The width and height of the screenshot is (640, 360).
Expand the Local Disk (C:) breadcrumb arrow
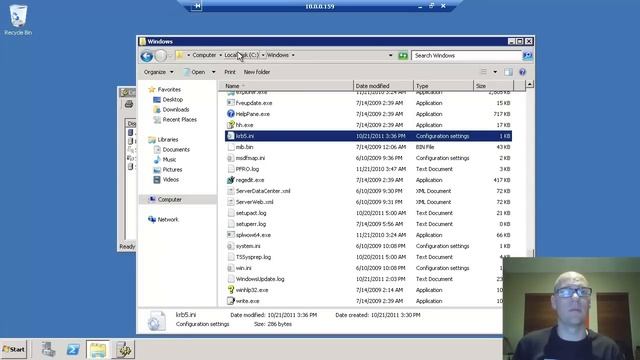263,55
